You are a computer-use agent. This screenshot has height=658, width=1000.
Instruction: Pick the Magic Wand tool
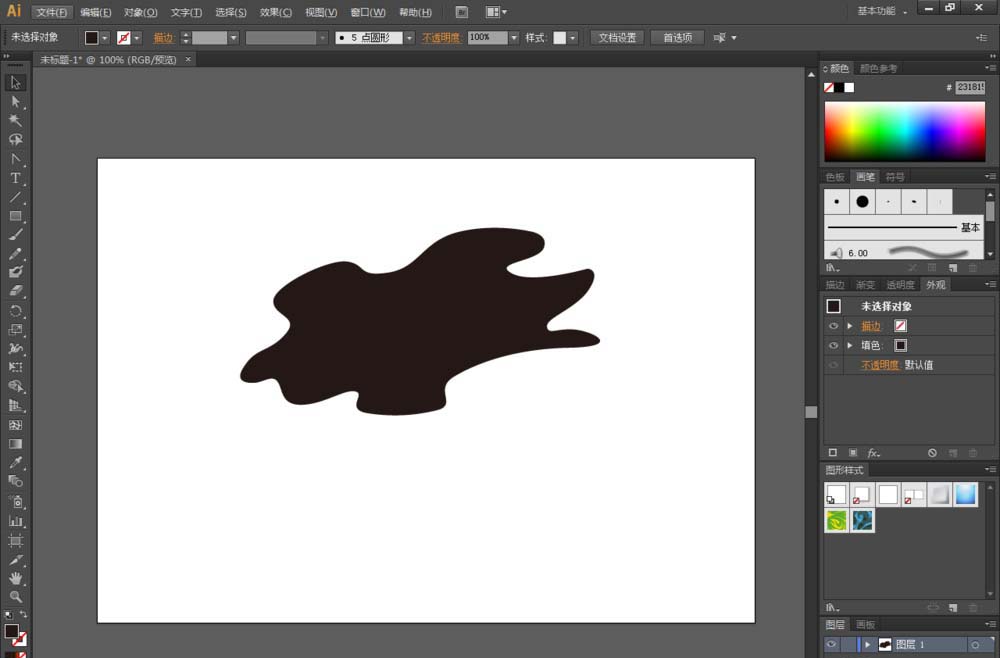(x=15, y=120)
